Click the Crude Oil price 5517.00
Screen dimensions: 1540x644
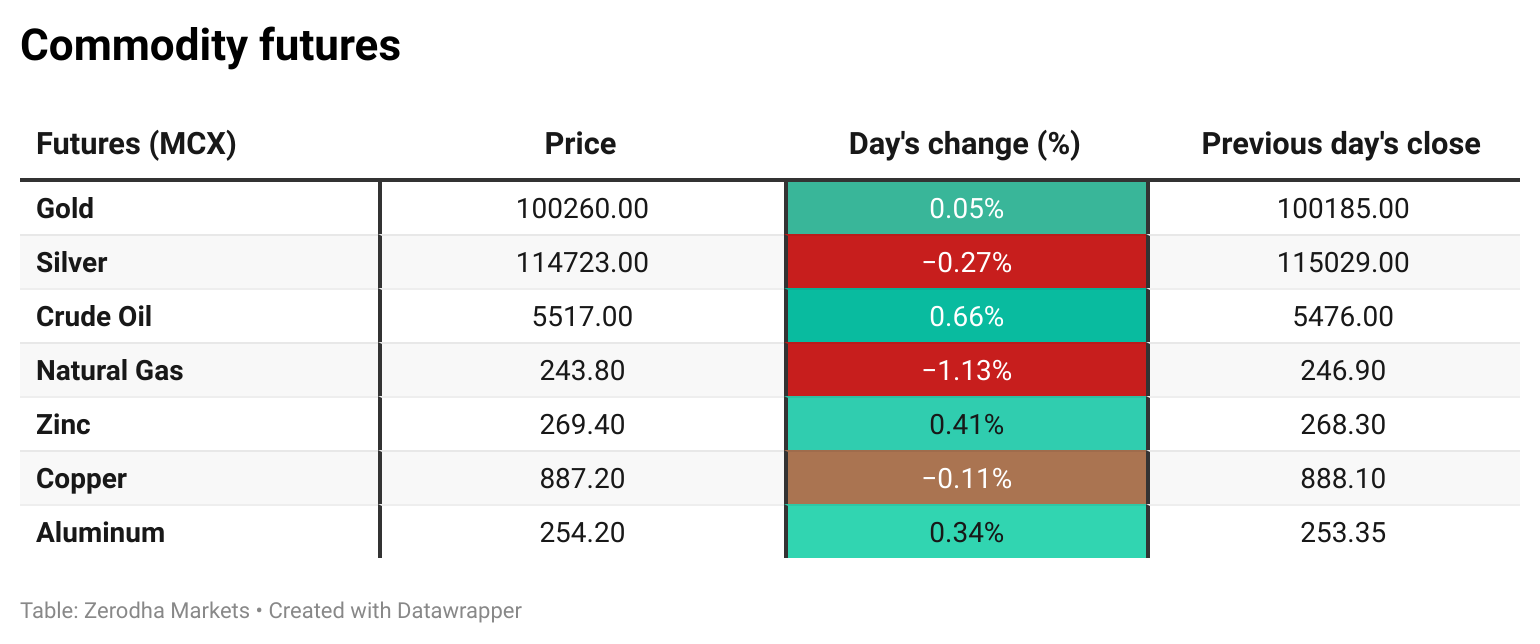pyautogui.click(x=582, y=317)
